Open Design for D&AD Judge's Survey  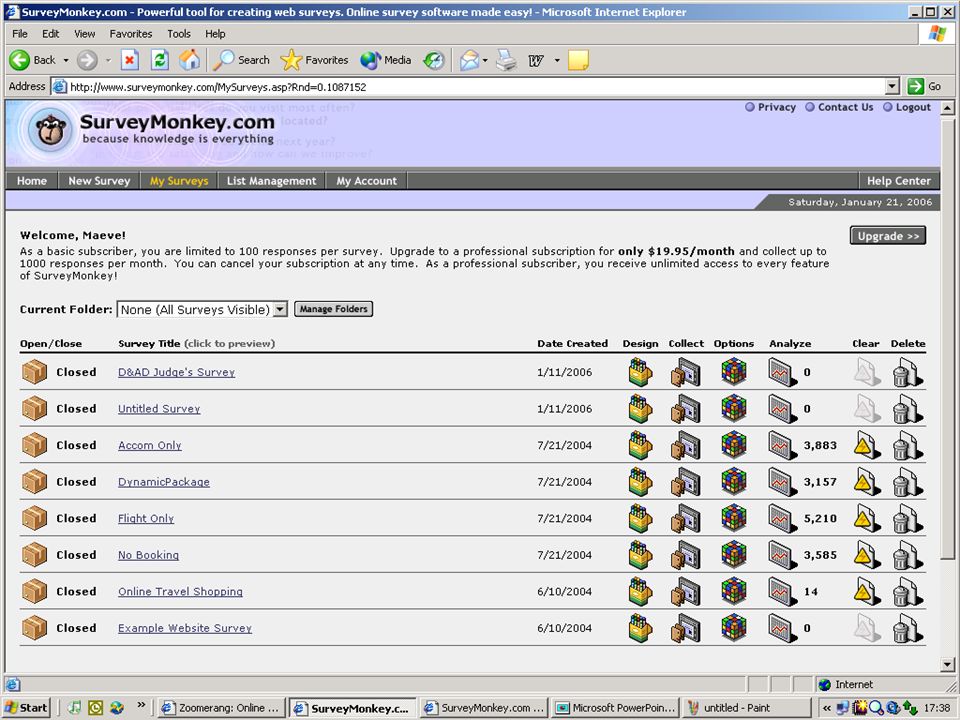tap(640, 372)
